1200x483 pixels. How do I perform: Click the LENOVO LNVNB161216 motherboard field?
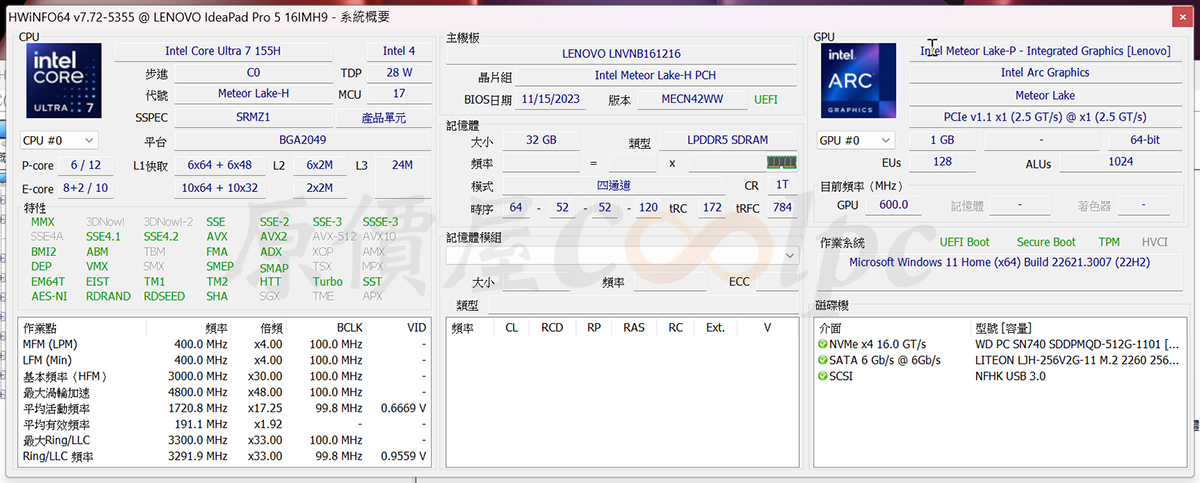[621, 54]
